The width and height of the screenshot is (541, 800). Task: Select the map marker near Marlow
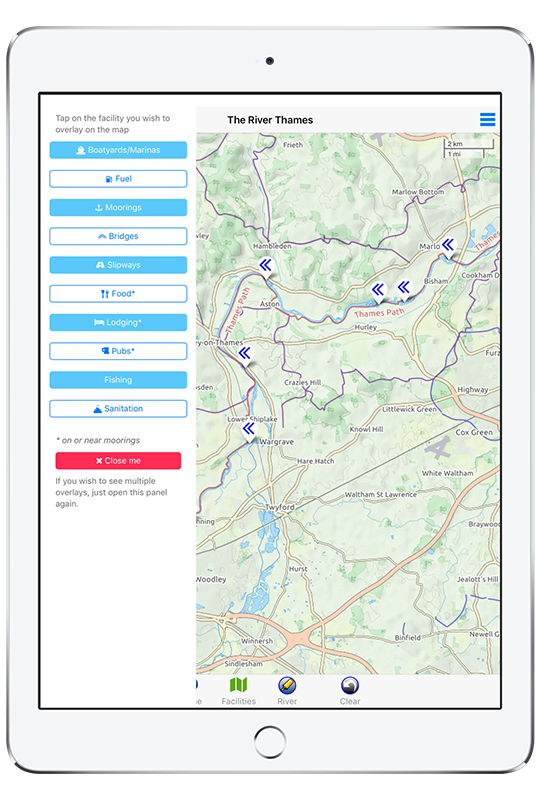coord(448,246)
